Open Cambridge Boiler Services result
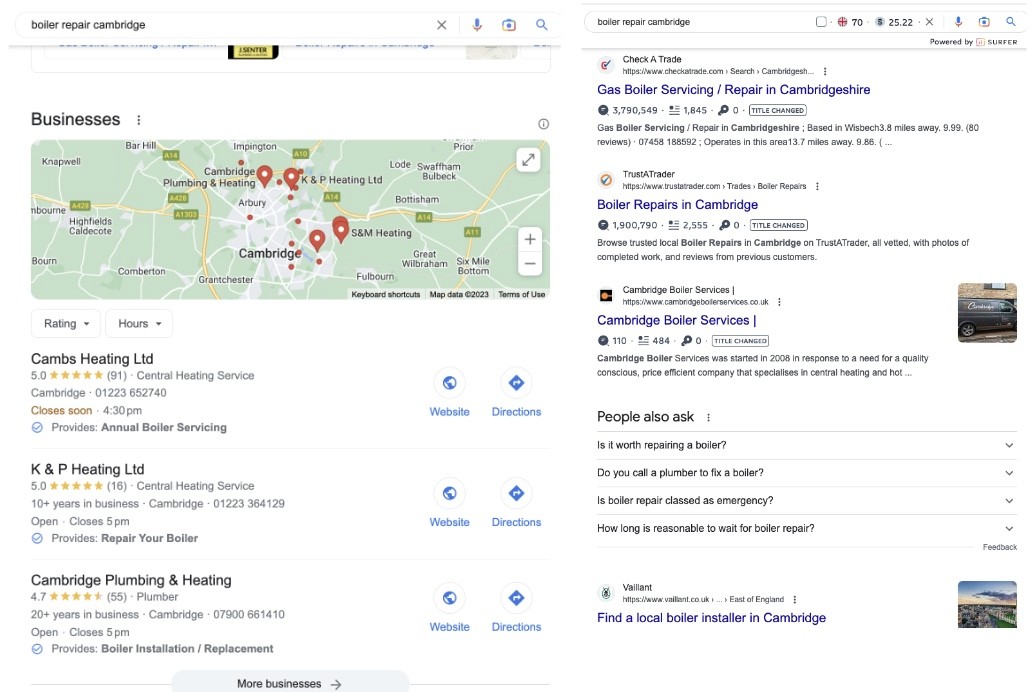This screenshot has height=692, width=1034. click(x=676, y=320)
